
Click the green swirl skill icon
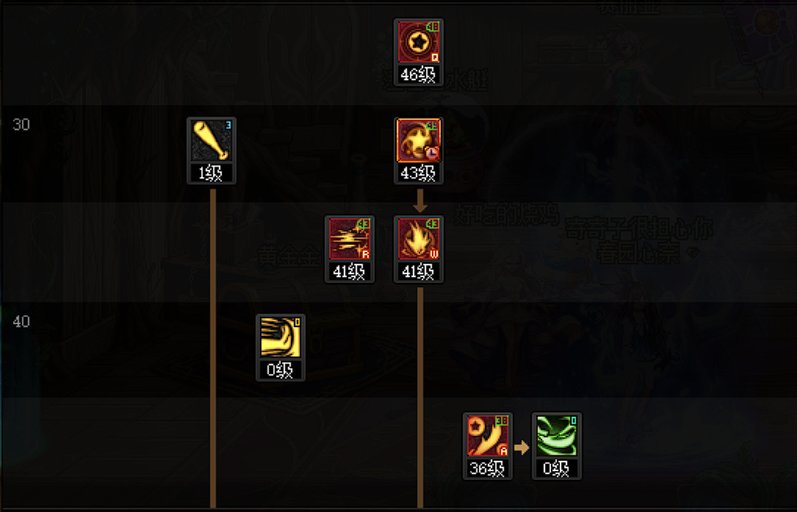pyautogui.click(x=557, y=436)
